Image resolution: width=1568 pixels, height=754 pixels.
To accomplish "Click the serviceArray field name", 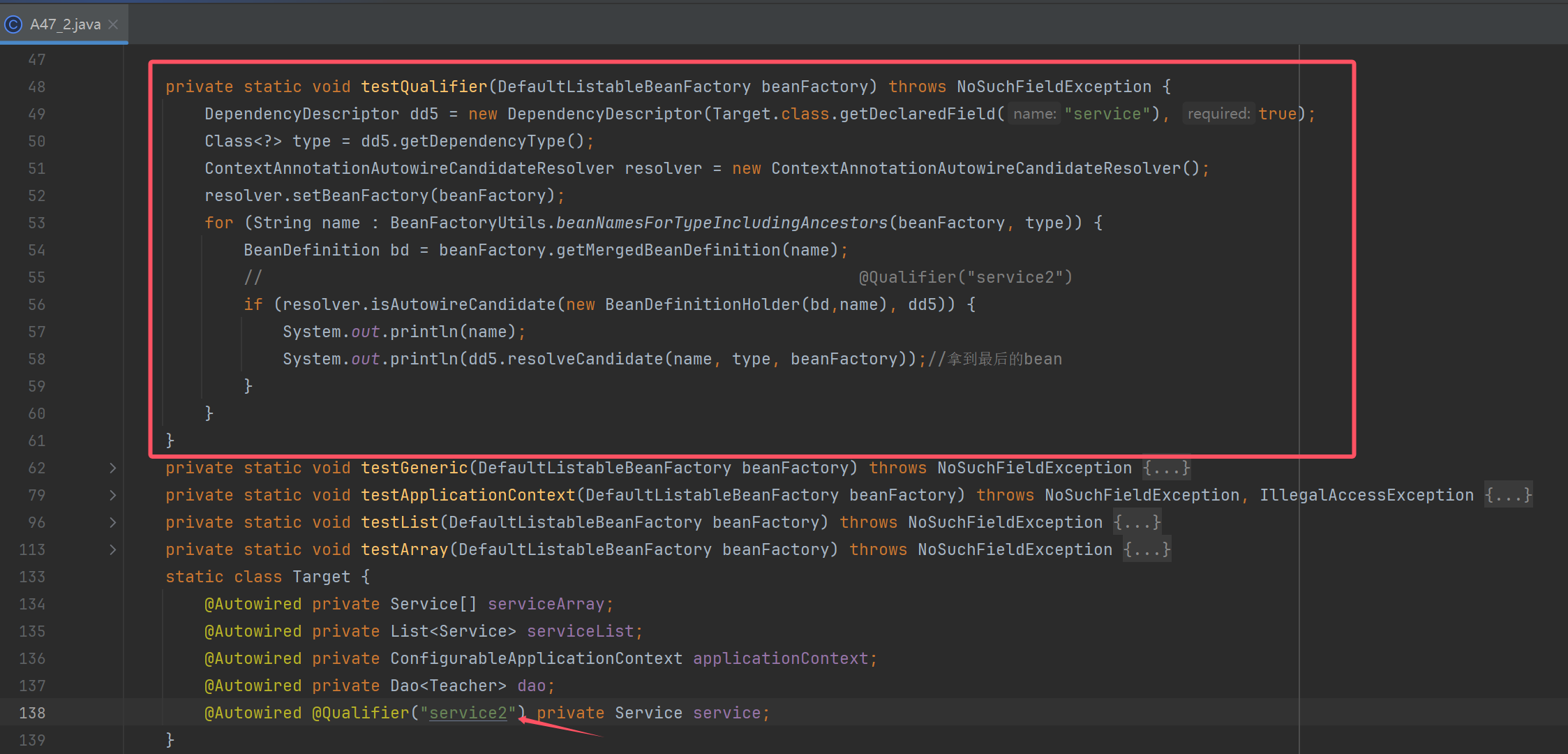I will pos(546,604).
